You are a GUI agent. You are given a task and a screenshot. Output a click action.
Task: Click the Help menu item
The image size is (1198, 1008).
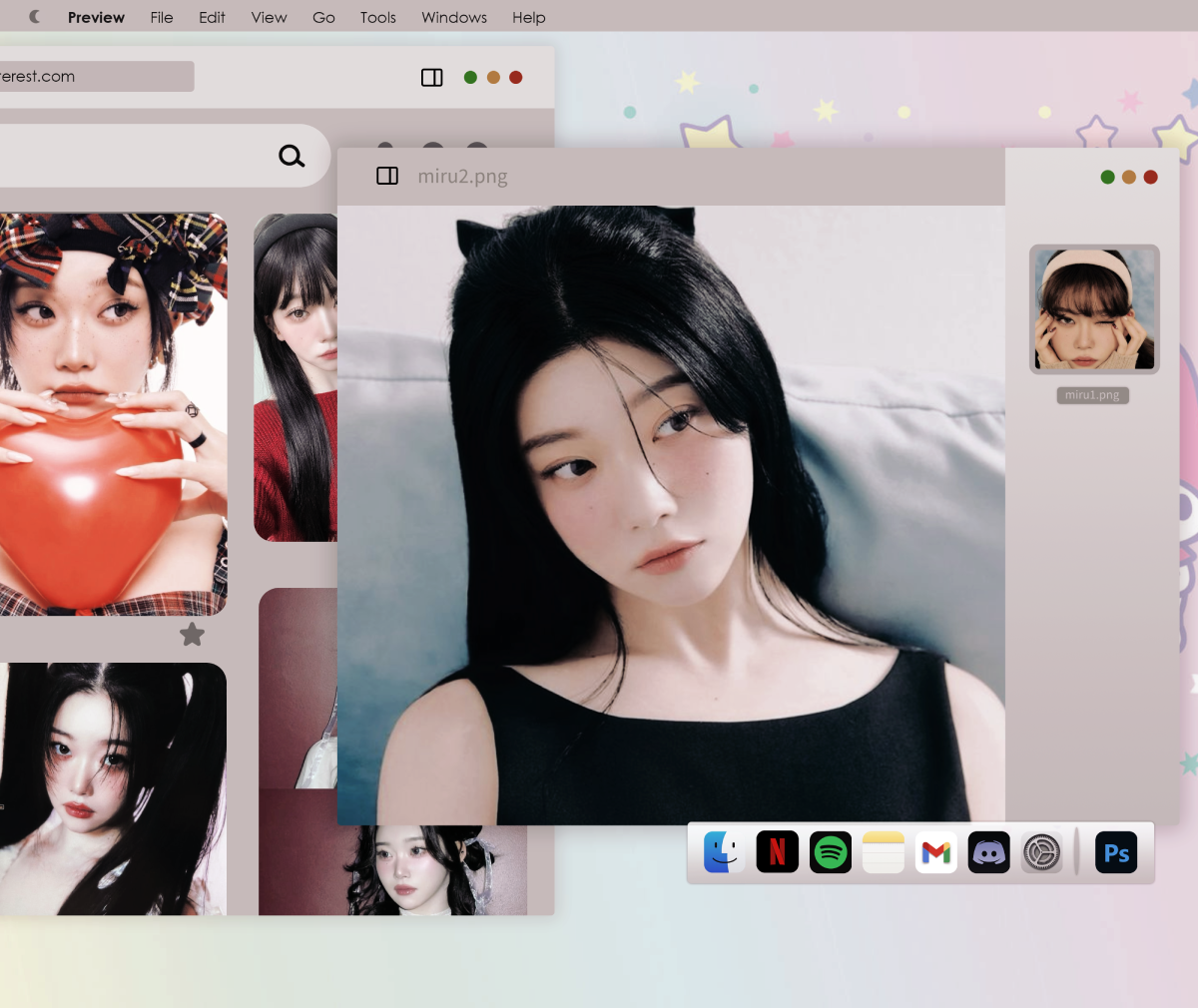pyautogui.click(x=528, y=17)
